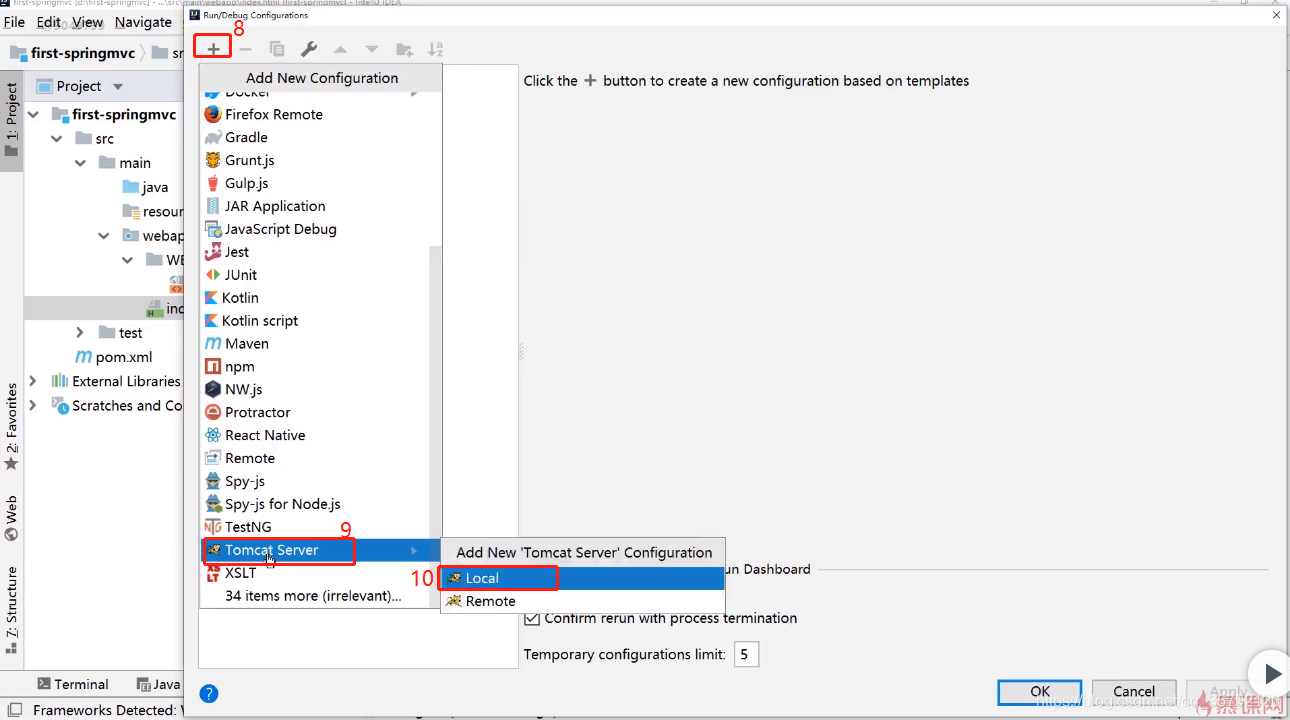Open the 1: Project tool window tab
The image size is (1290, 720).
tap(12, 120)
